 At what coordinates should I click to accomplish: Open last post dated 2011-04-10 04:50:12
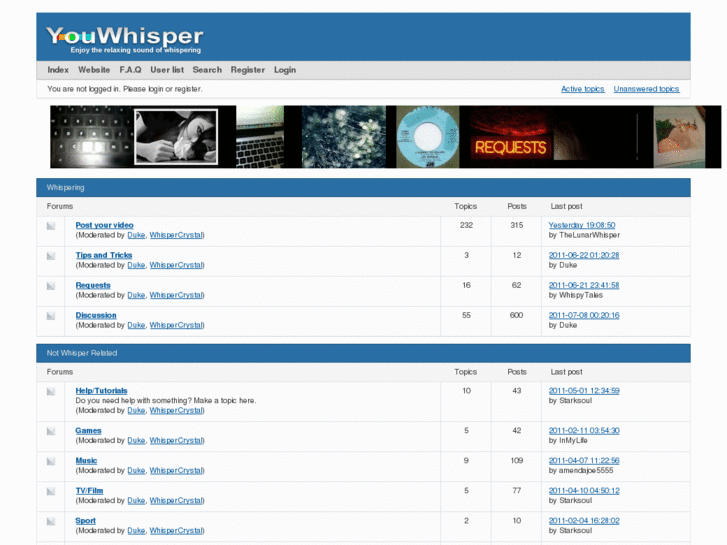(x=584, y=491)
